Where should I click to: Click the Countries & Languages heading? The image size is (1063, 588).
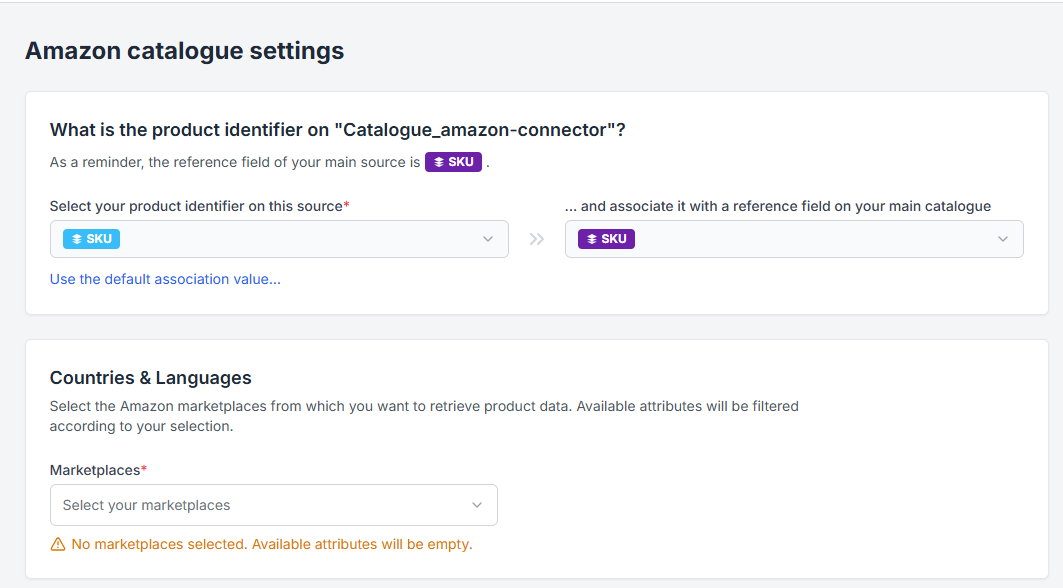click(x=151, y=378)
